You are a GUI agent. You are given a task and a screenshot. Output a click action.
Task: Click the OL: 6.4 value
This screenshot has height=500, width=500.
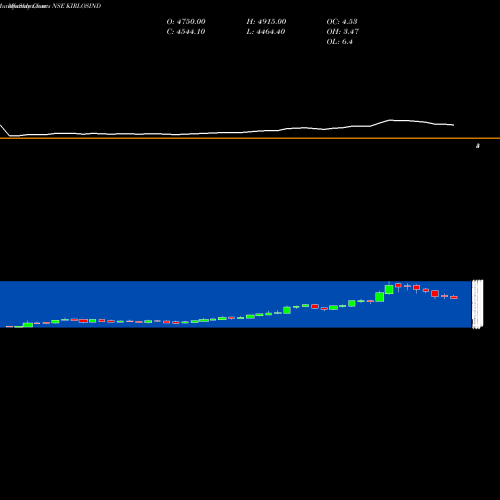(x=340, y=42)
